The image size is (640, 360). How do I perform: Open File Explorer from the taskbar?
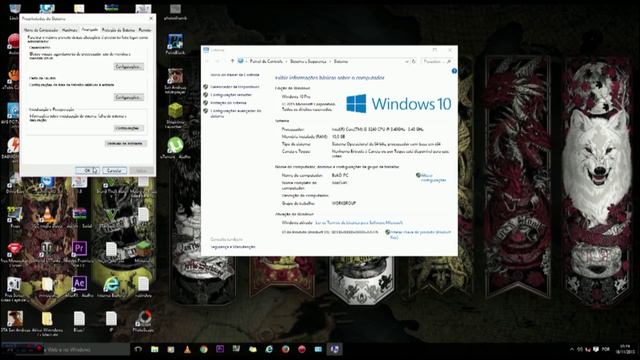(x=154, y=349)
